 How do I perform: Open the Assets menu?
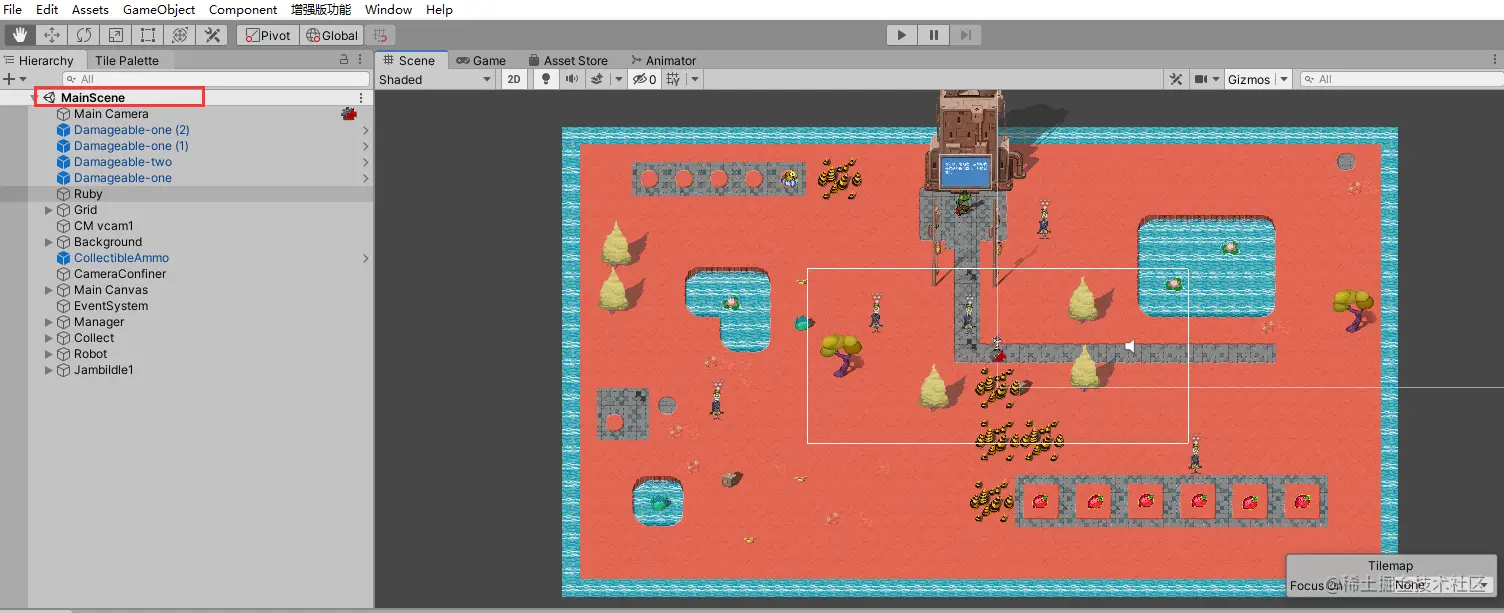click(x=90, y=9)
